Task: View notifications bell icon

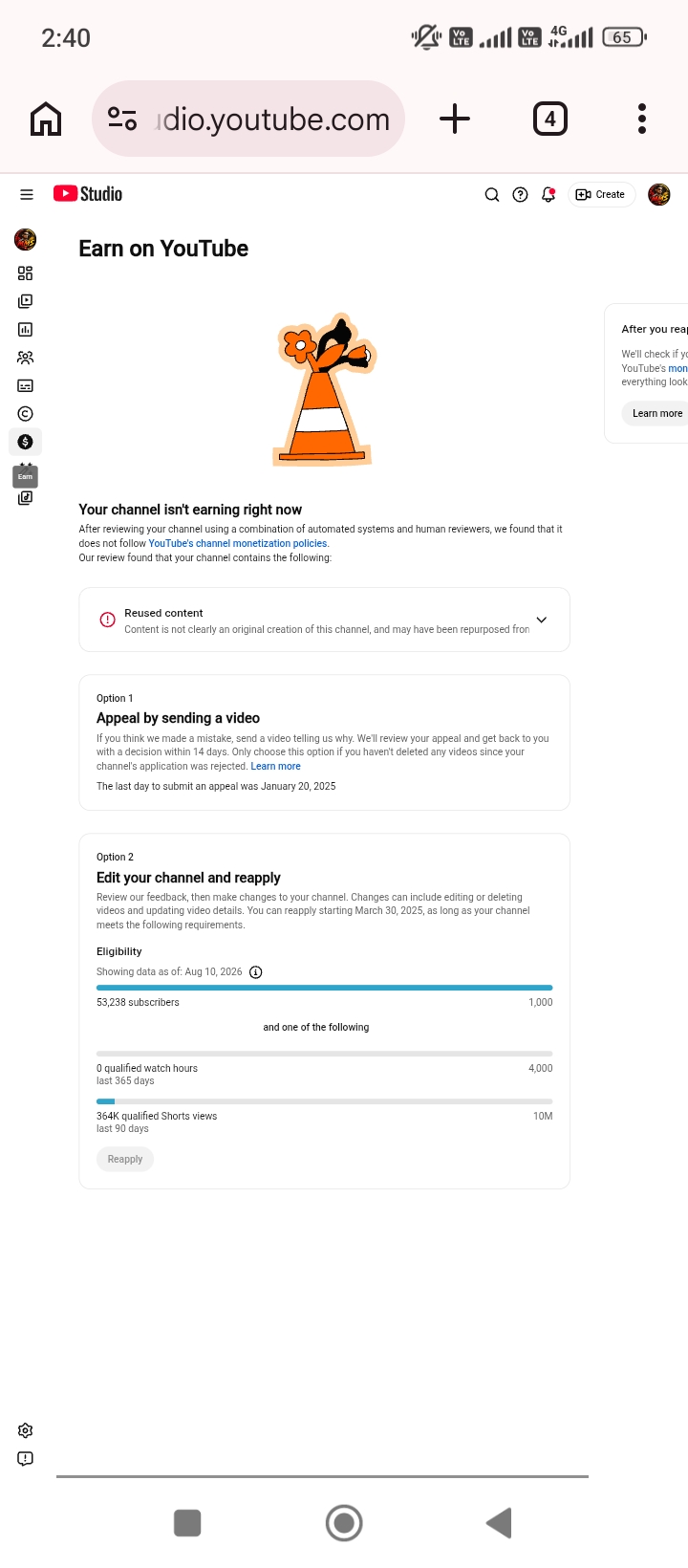Action: click(548, 195)
